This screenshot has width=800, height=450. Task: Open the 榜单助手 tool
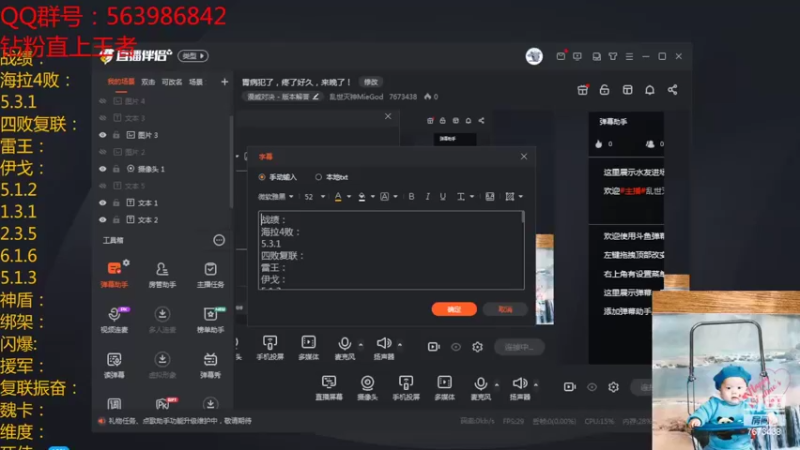tap(210, 320)
